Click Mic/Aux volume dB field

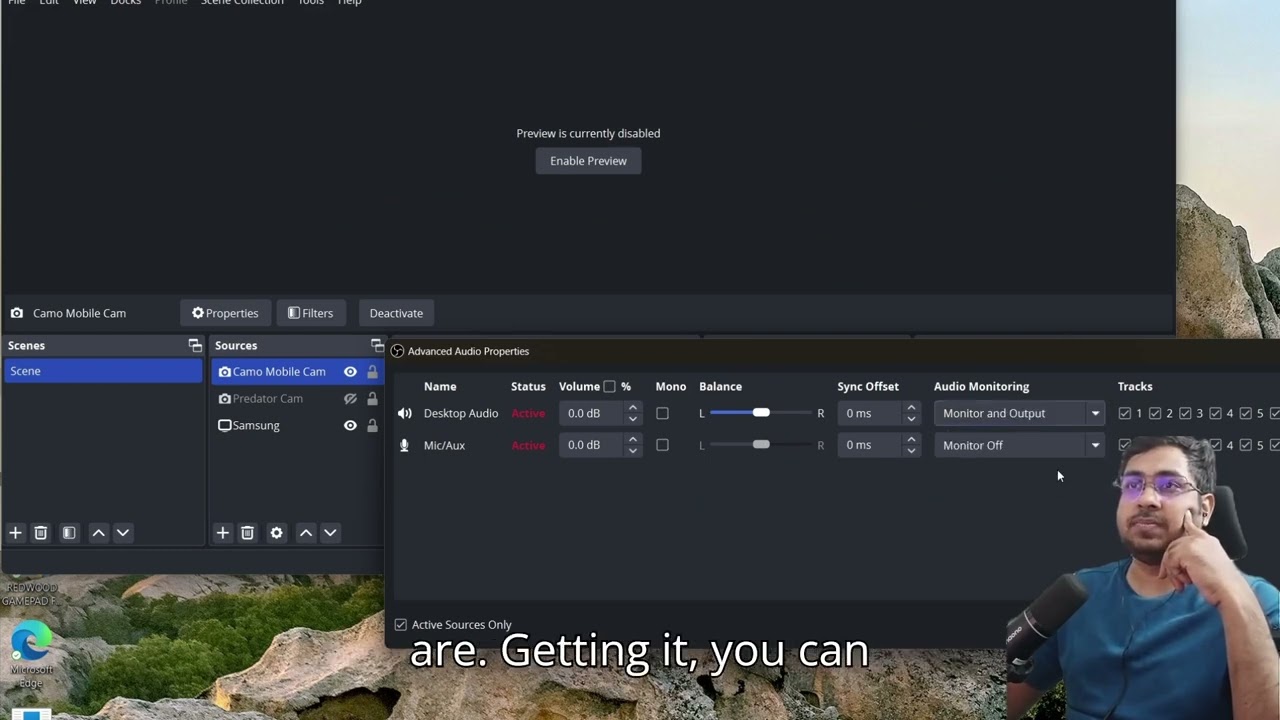coord(591,445)
